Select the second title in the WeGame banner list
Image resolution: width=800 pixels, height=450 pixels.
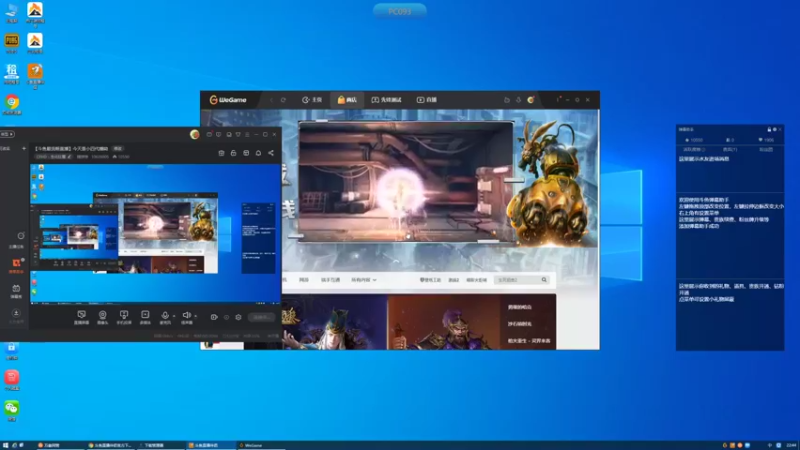[x=520, y=324]
